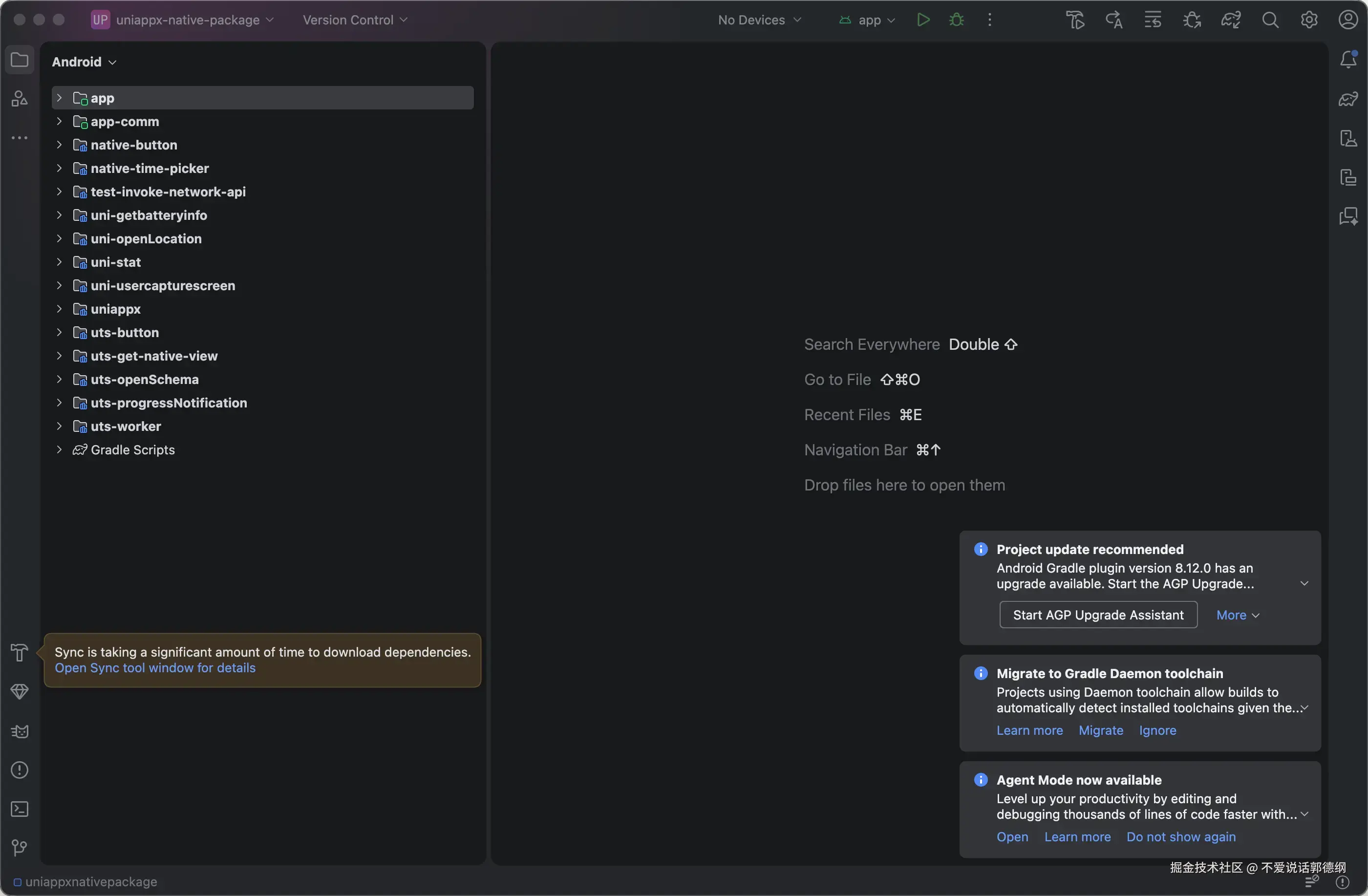Click the Debug app bug icon
1368x896 pixels.
[957, 20]
